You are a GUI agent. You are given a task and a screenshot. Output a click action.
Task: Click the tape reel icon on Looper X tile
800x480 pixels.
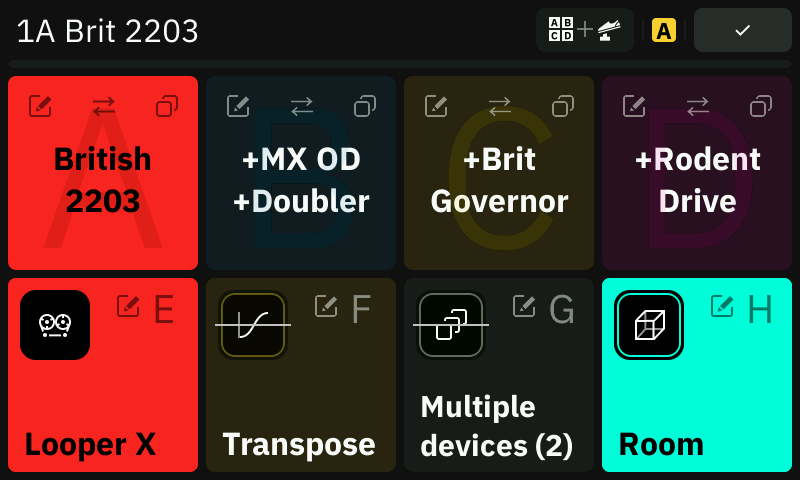tap(55, 325)
